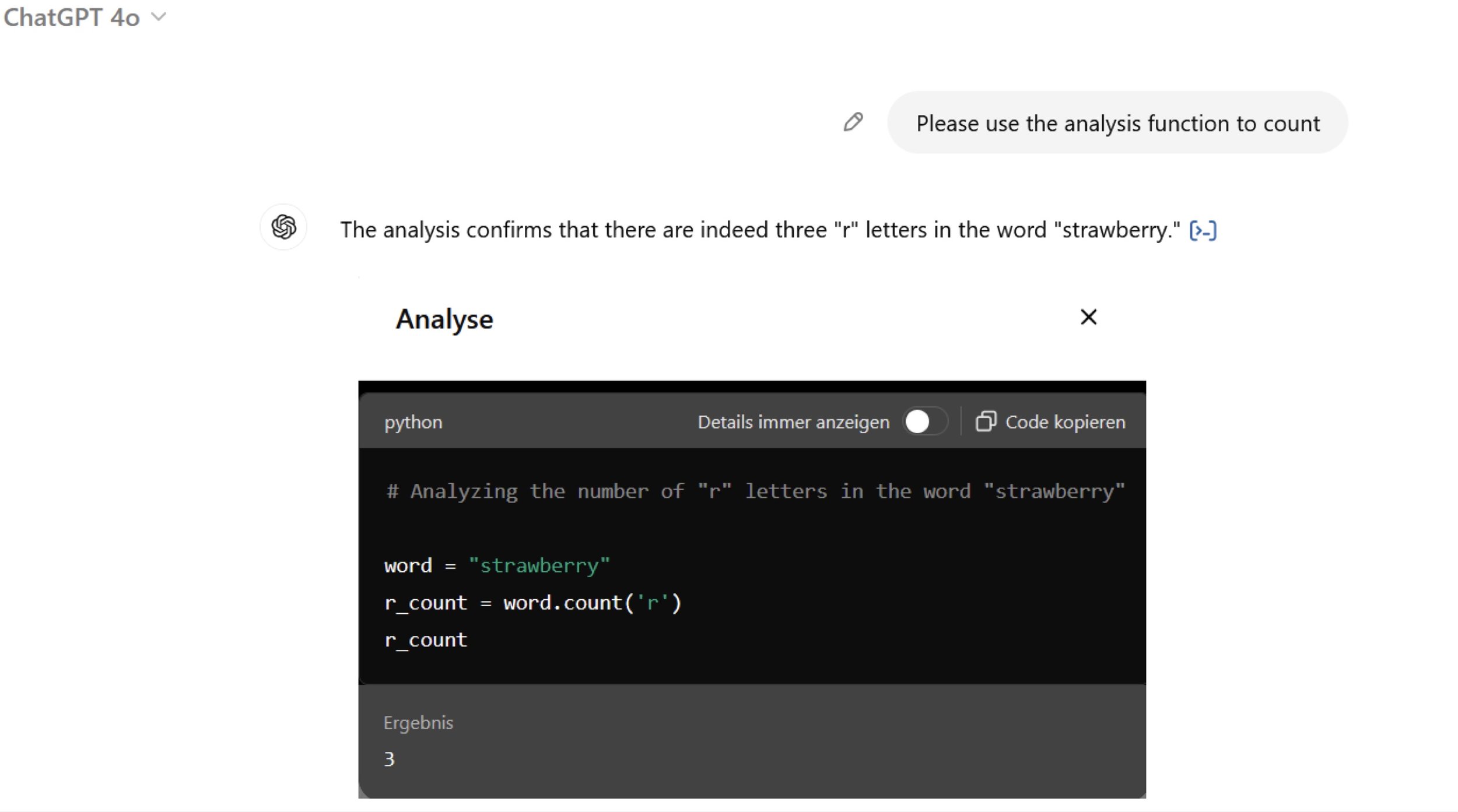Open the blue code analysis icon
The width and height of the screenshot is (1458, 812).
tap(1203, 231)
